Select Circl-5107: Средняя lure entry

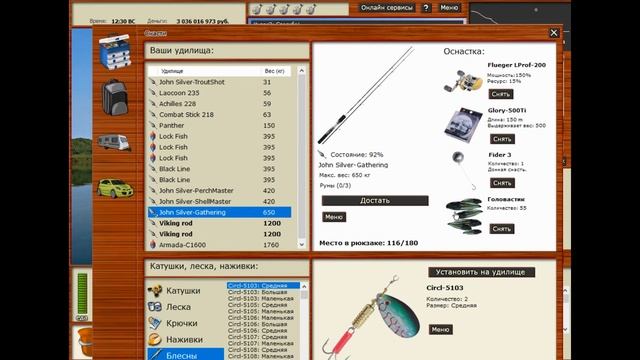(263, 337)
